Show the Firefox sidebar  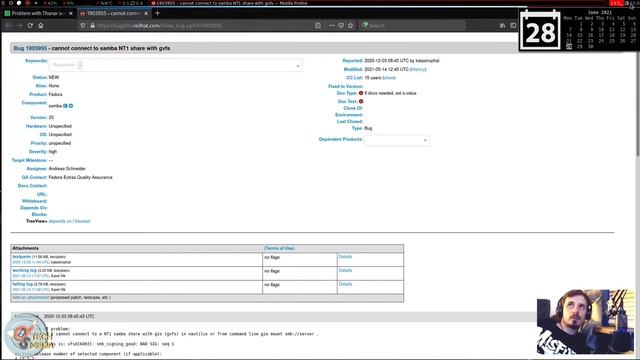tap(513, 25)
